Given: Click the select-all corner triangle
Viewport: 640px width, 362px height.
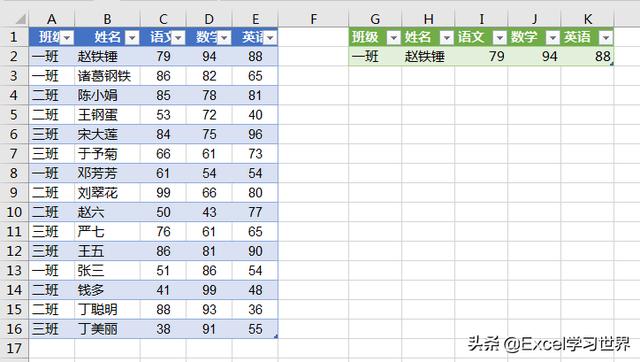Looking at the screenshot, I should (x=20, y=19).
